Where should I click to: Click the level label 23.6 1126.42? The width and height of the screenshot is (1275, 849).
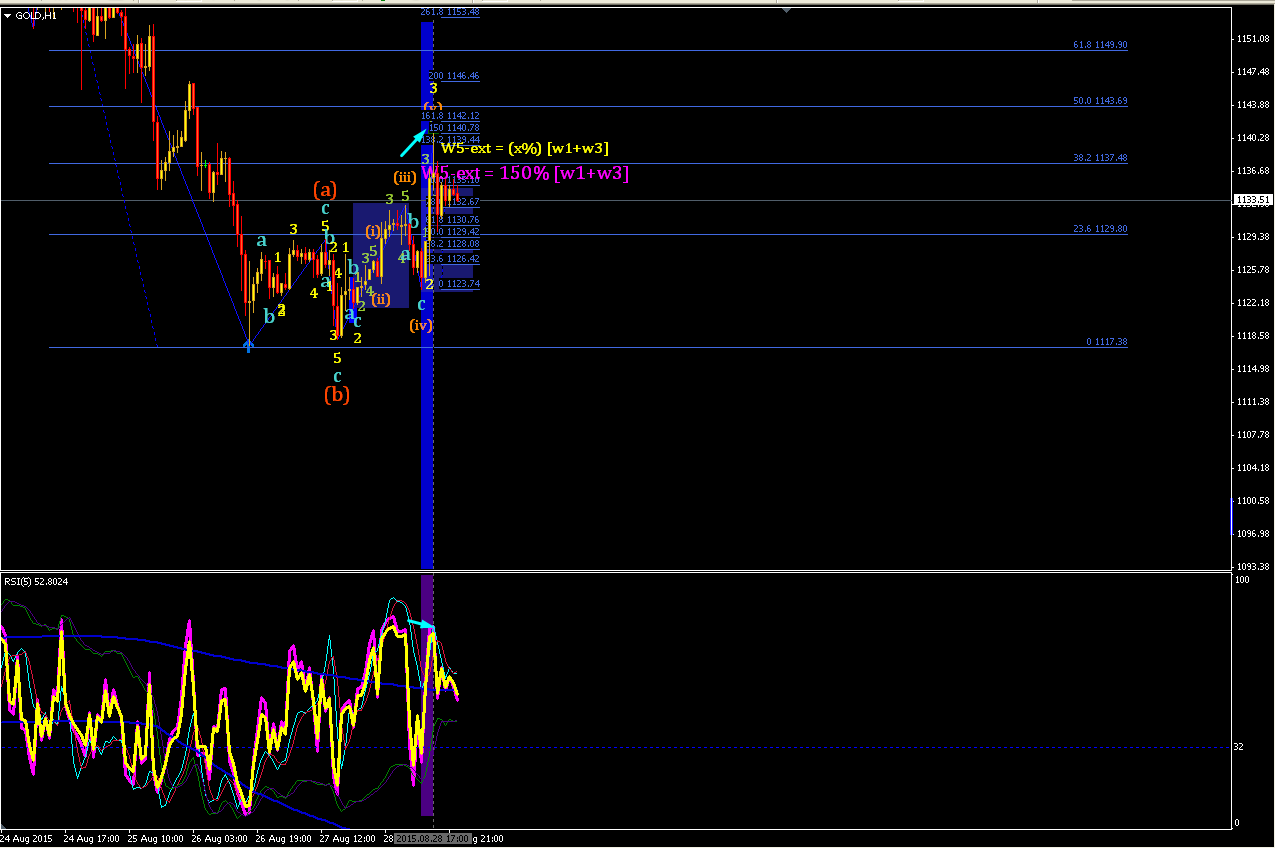(x=453, y=259)
